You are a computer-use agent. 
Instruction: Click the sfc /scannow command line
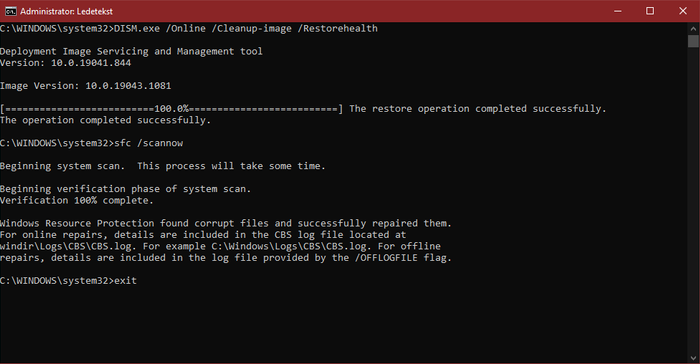(92, 143)
